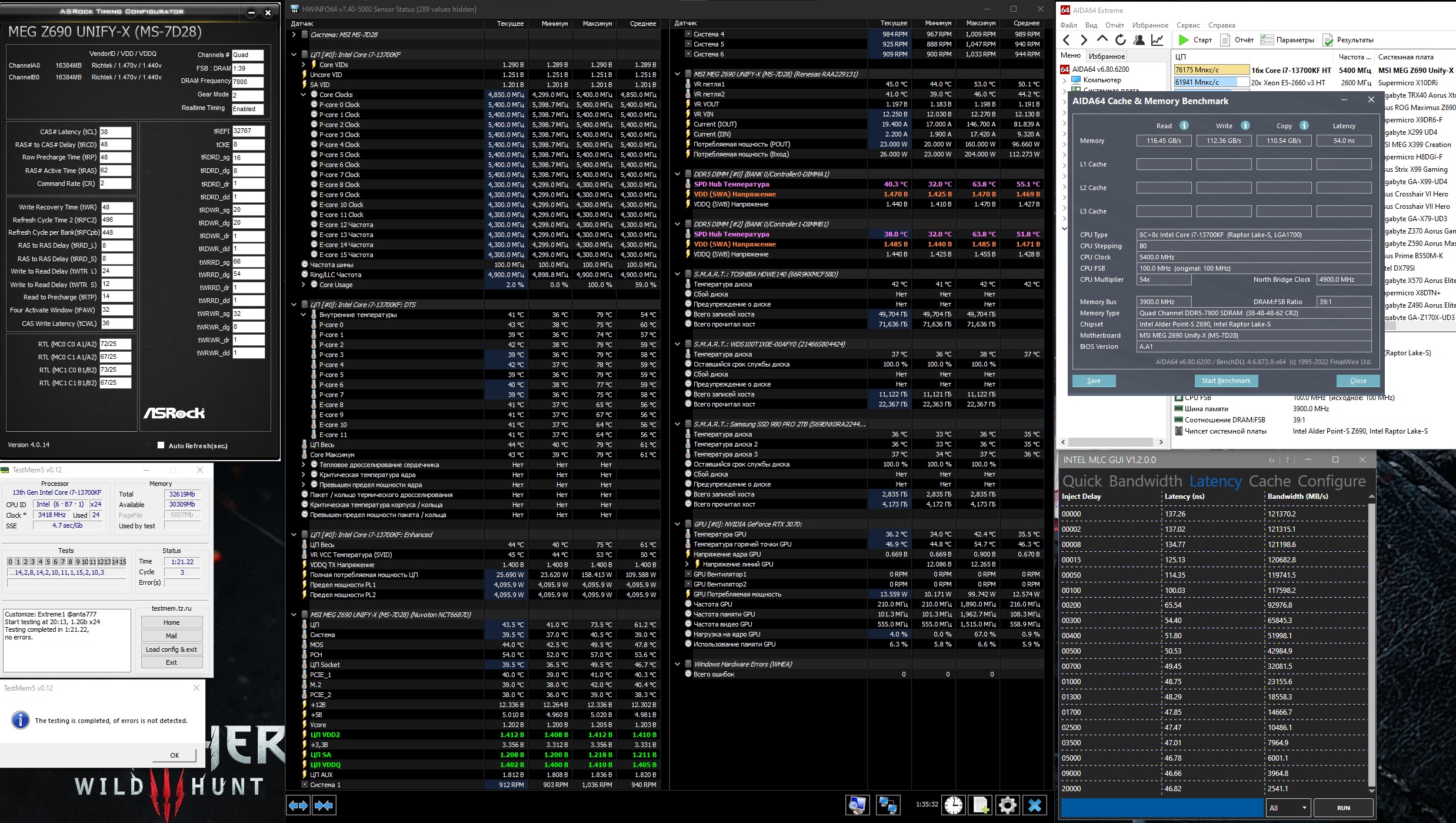Open the All dropdown in MLC GUI
The width and height of the screenshot is (1456, 823).
click(x=1288, y=808)
